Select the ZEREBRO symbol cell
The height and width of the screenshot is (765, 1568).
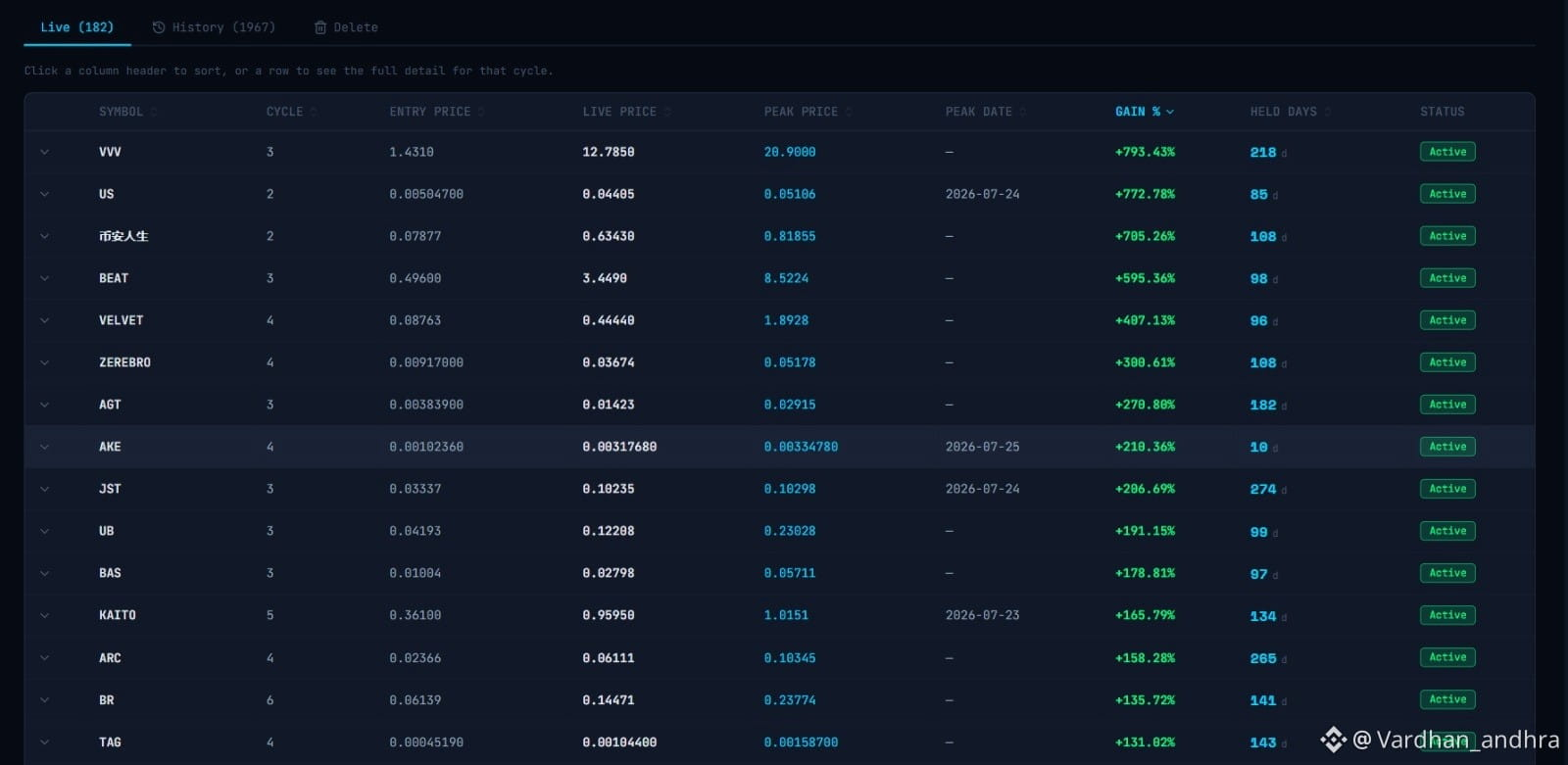pos(124,362)
